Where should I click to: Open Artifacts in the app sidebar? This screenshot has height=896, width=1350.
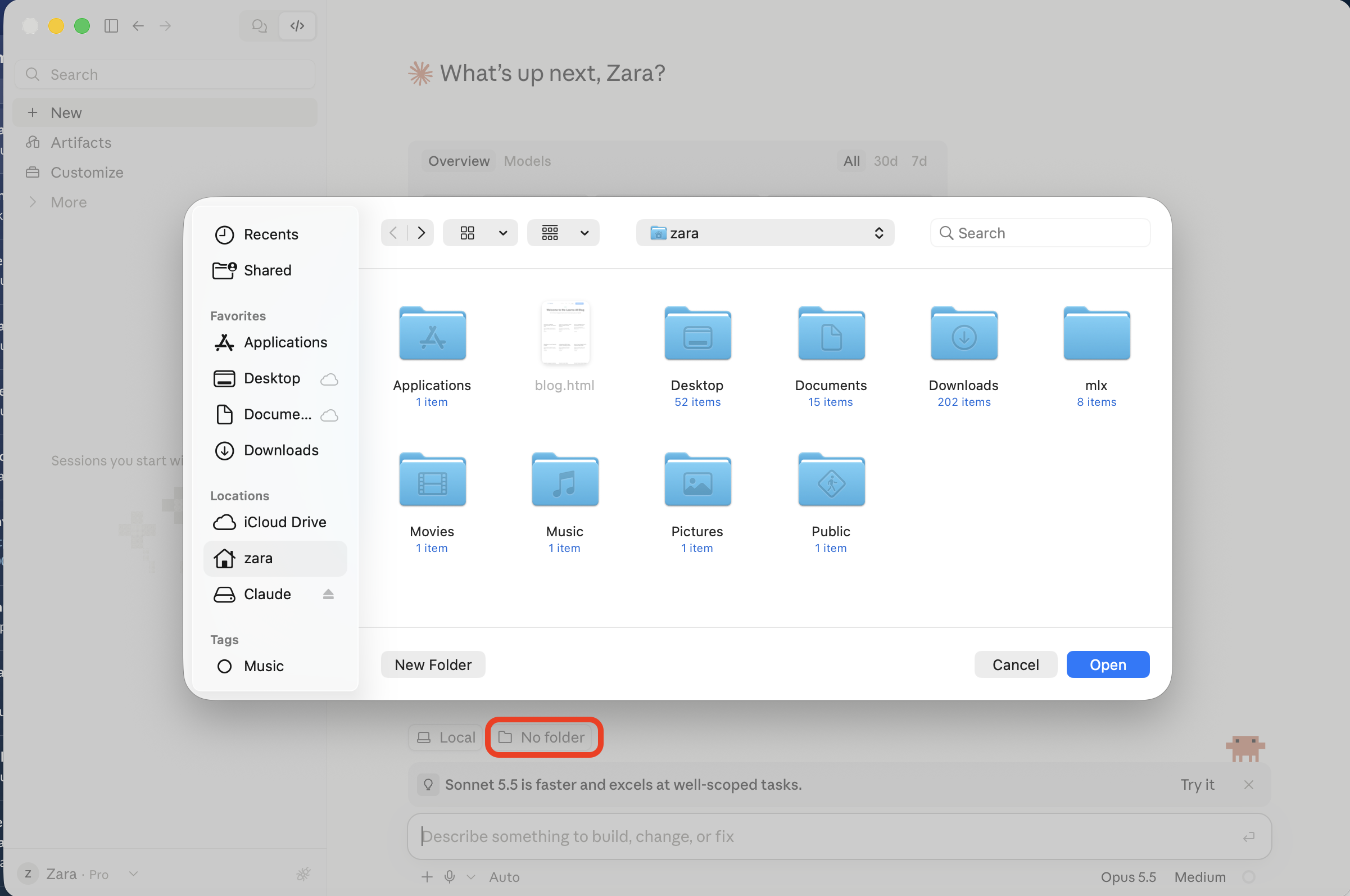[165, 142]
